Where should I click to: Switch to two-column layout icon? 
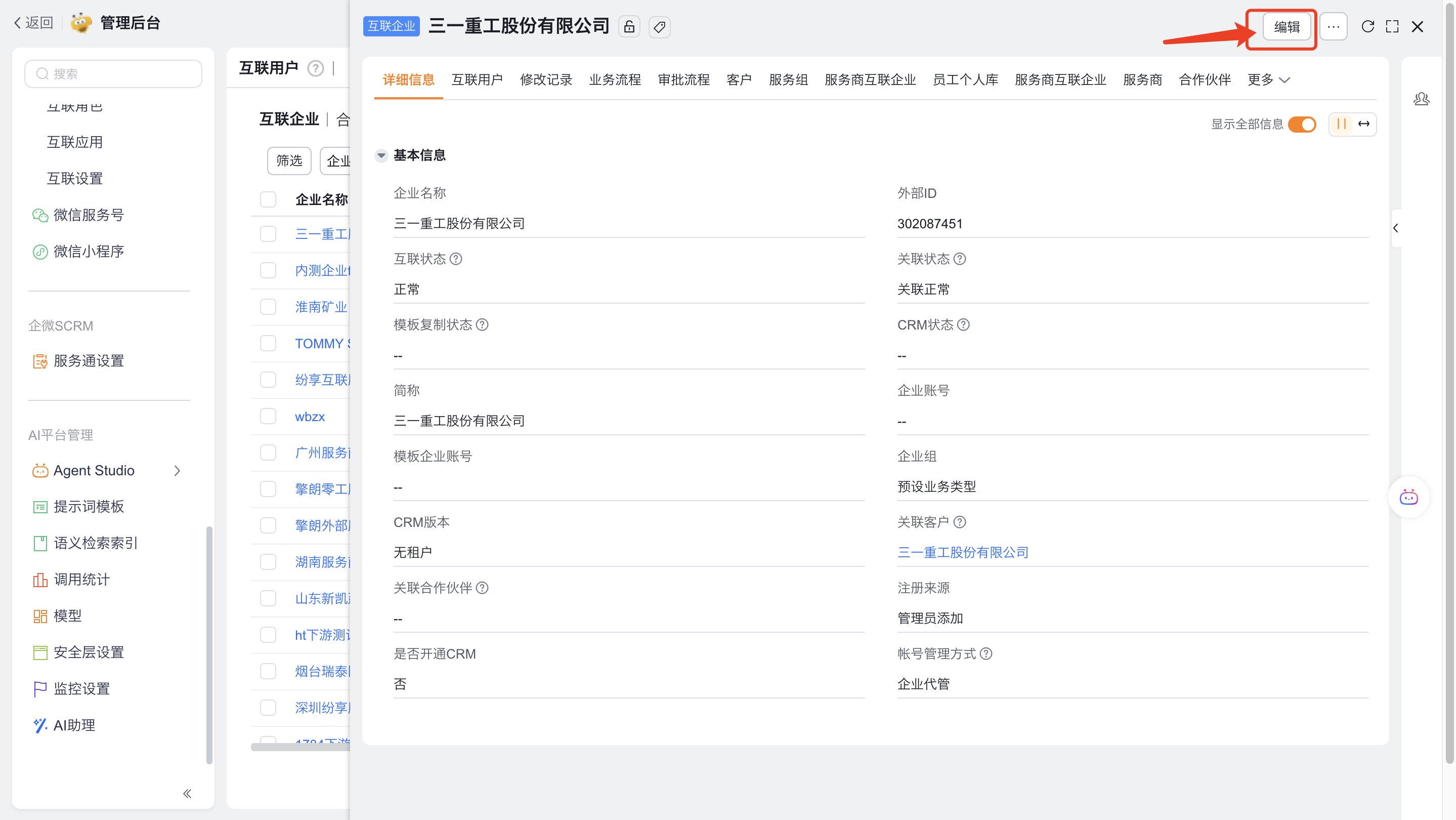(1341, 124)
